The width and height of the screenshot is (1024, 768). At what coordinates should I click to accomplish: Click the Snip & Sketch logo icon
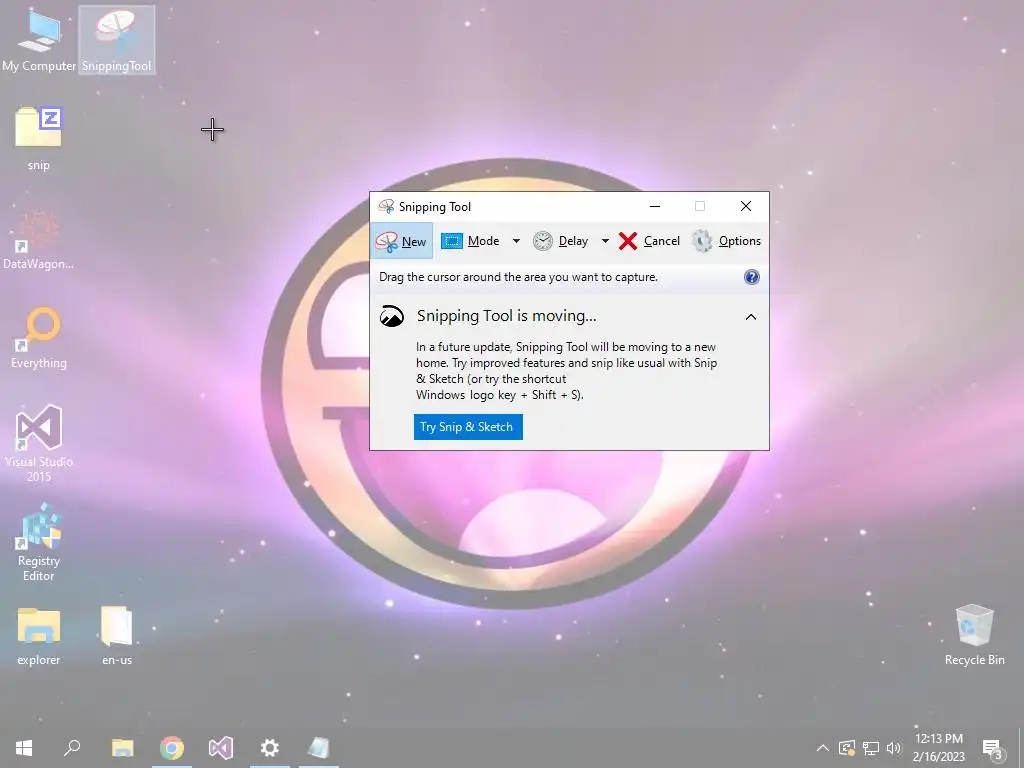pyautogui.click(x=392, y=316)
